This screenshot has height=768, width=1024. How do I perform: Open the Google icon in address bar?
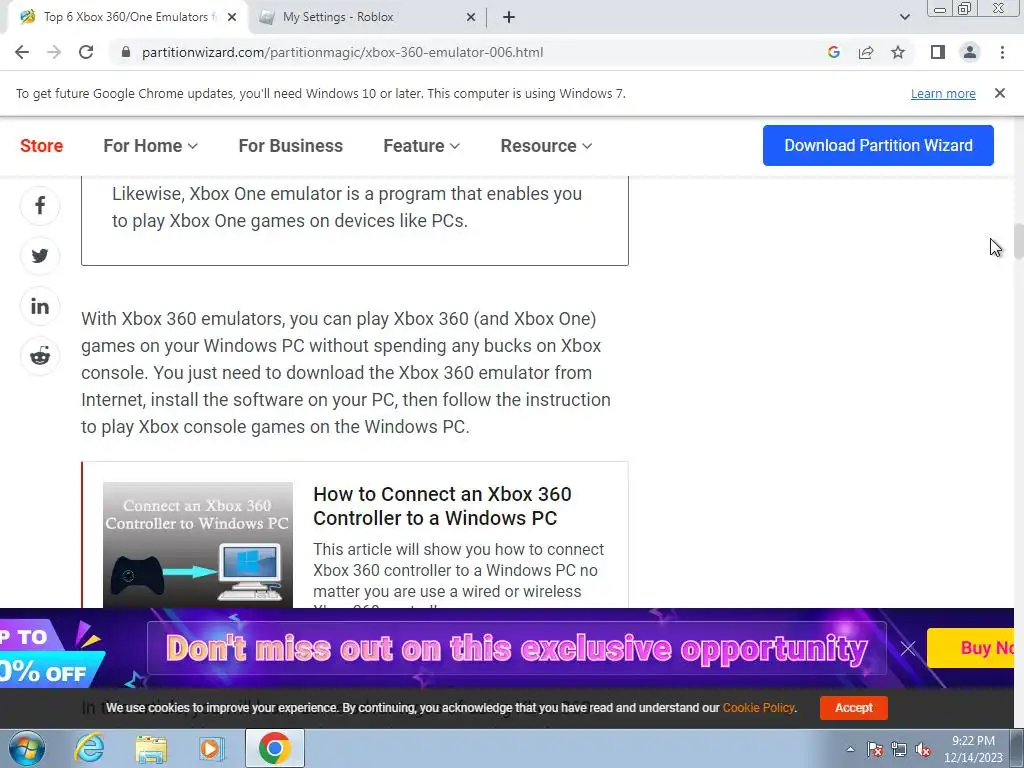coord(833,52)
